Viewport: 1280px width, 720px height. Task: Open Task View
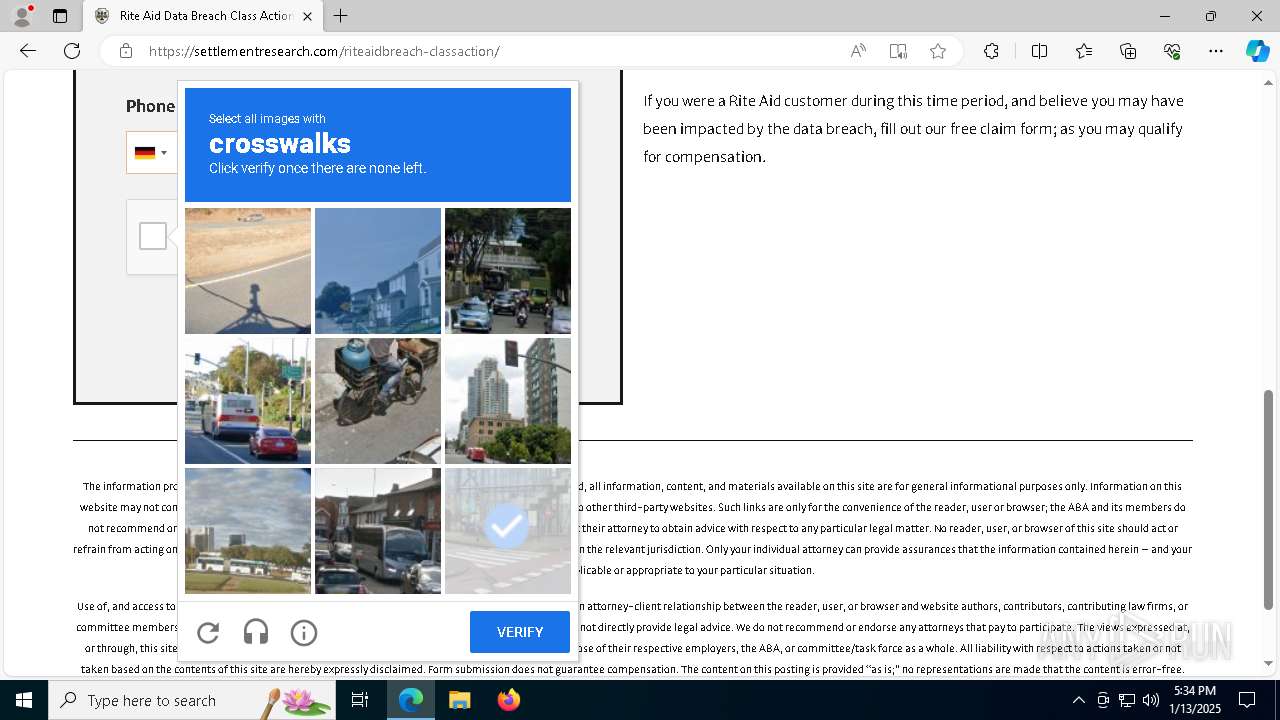pyautogui.click(x=360, y=700)
